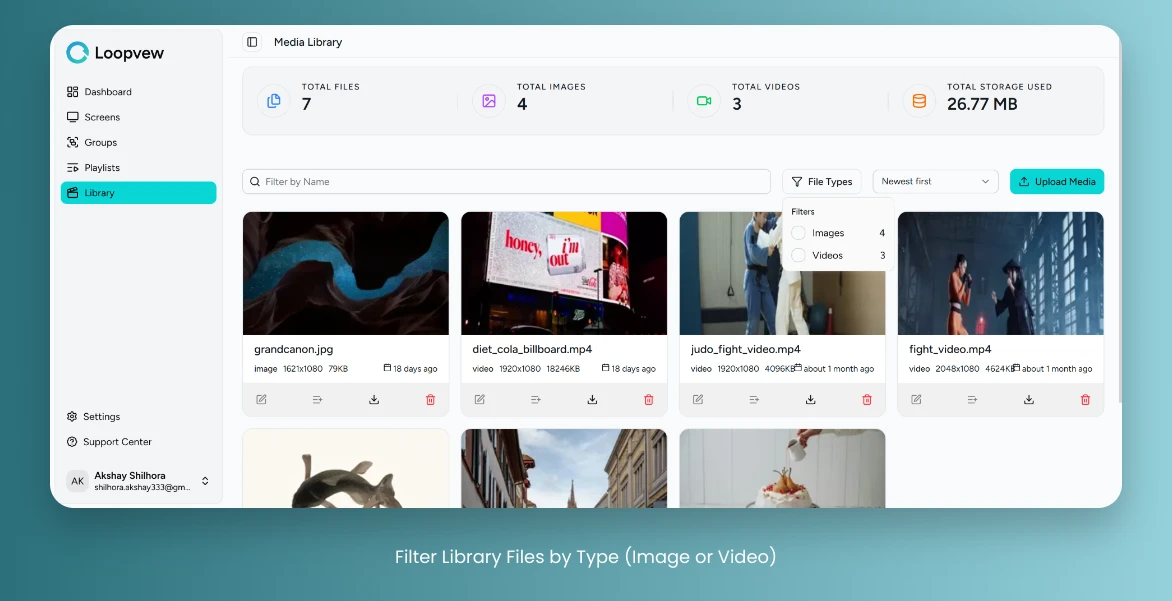Screen dimensions: 1172x601
Task: Focus the Filter by Name search field
Action: (506, 182)
